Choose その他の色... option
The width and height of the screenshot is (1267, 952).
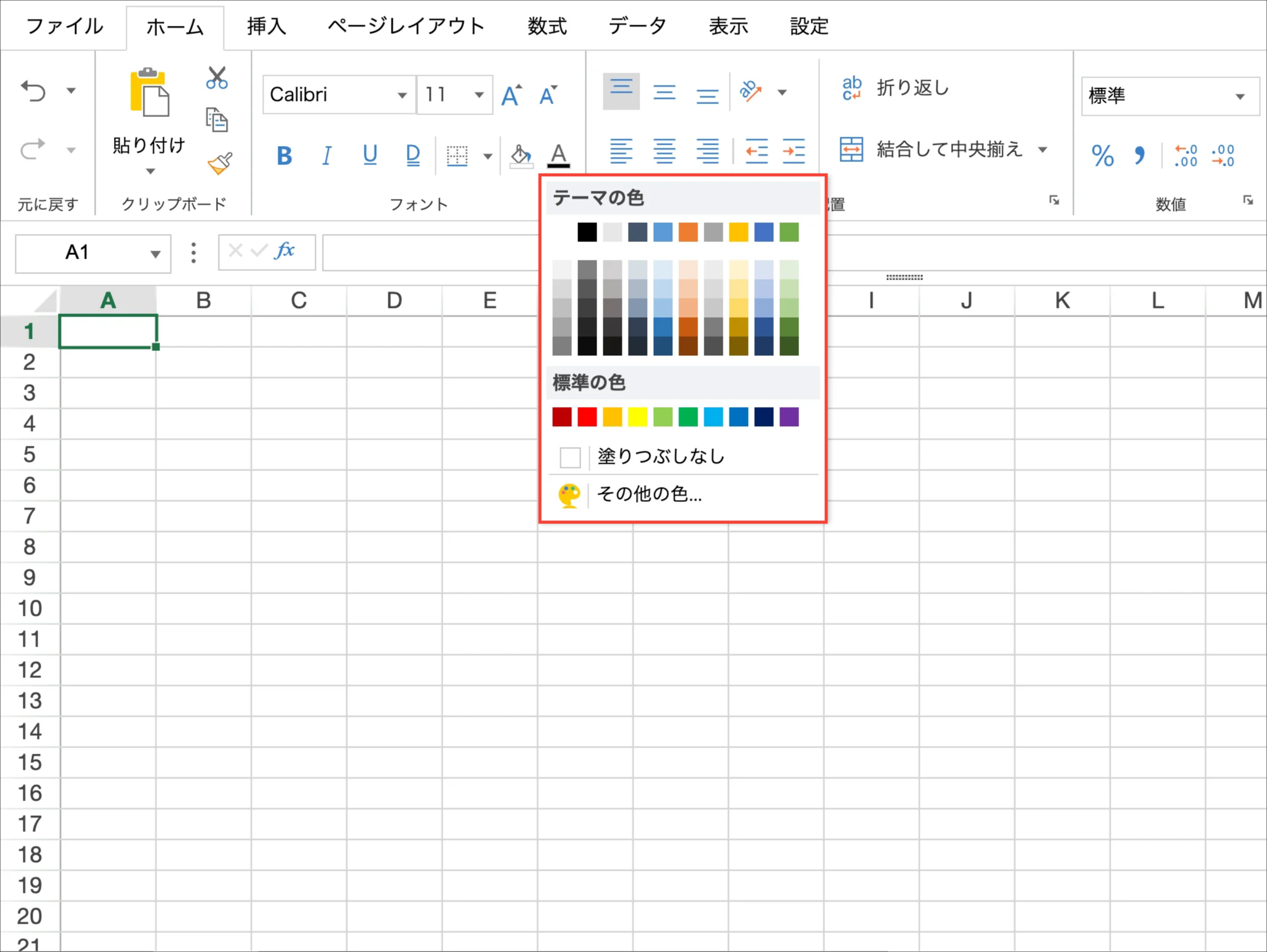[x=649, y=494]
